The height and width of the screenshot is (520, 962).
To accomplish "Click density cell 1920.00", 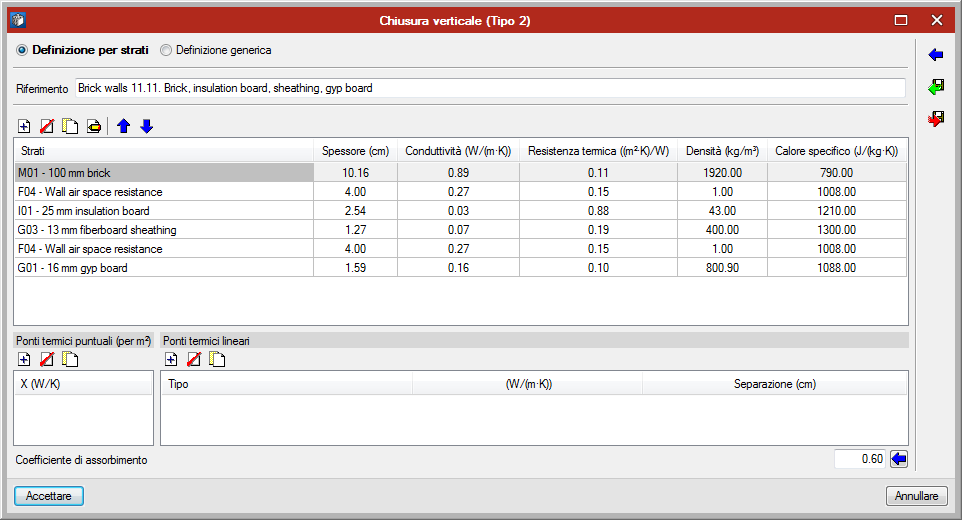I will (x=722, y=173).
